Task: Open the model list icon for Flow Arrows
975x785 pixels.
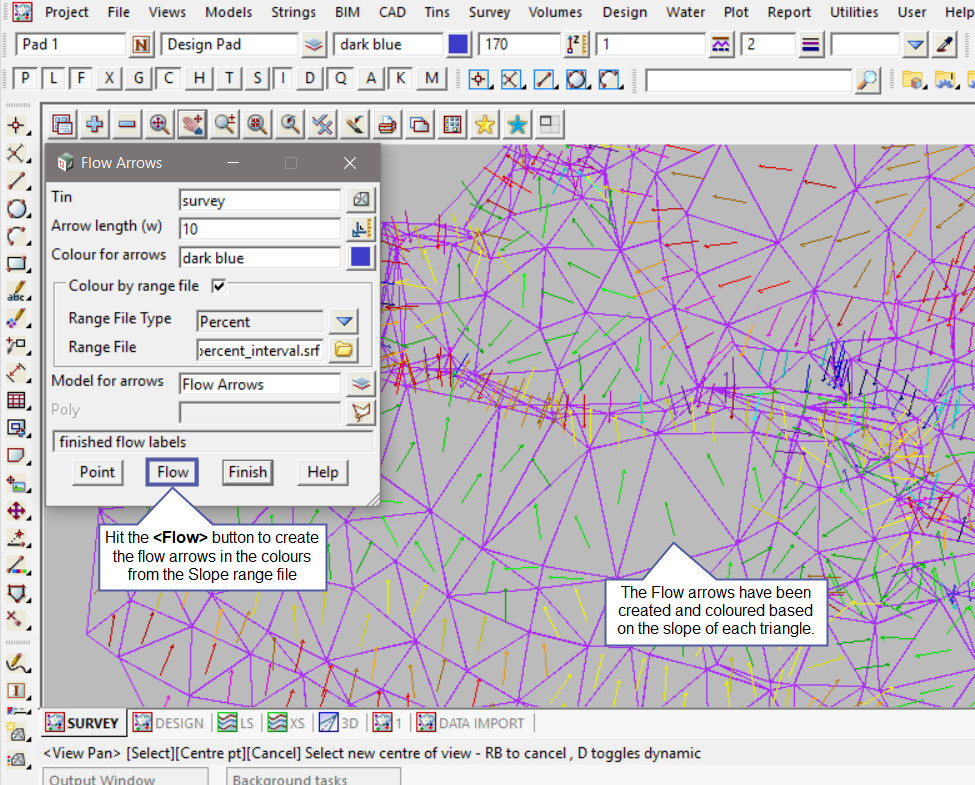Action: coord(361,384)
